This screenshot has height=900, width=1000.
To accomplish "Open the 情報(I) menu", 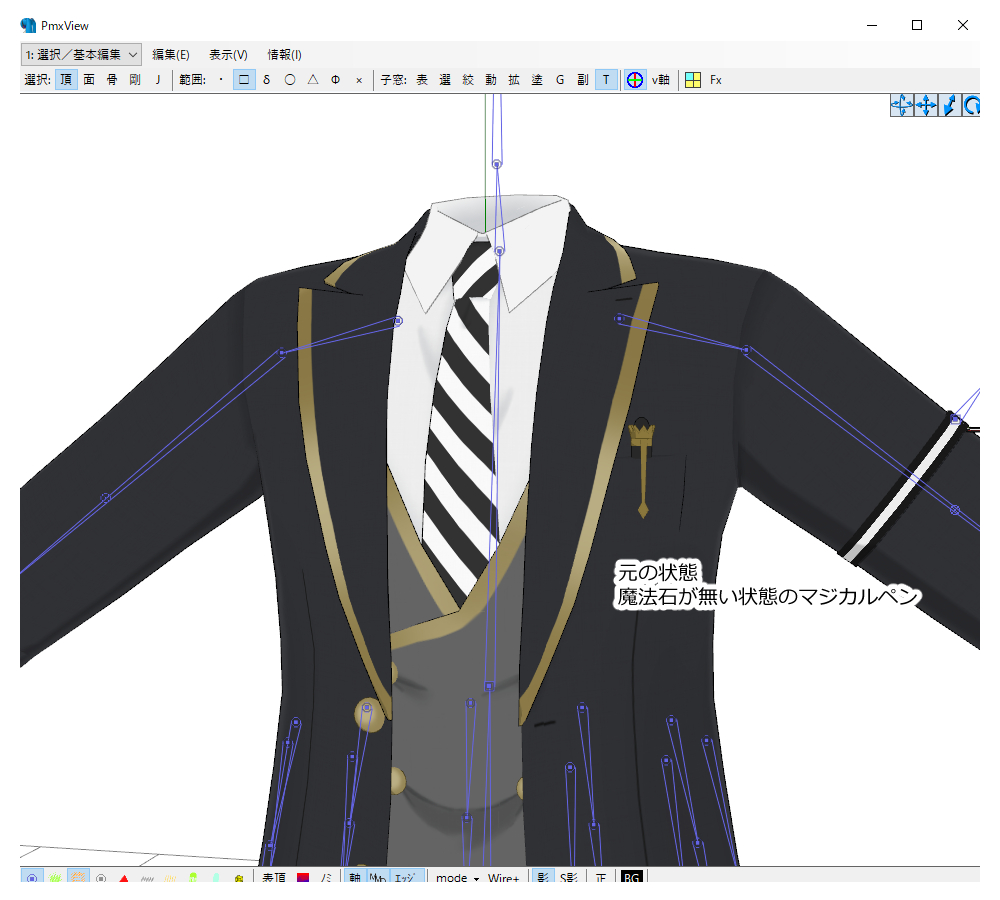I will coord(284,55).
